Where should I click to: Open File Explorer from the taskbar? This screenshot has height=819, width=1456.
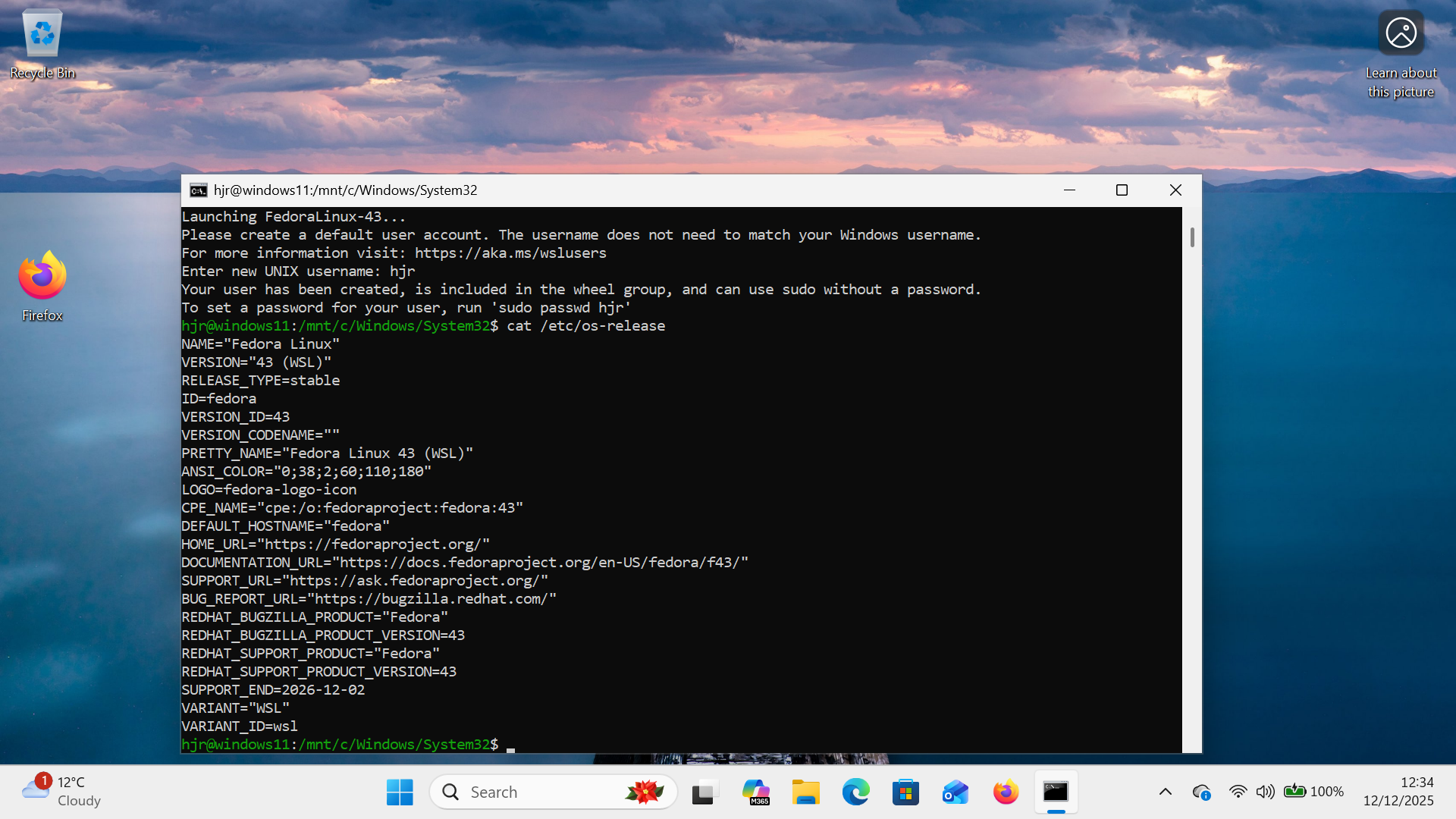tap(805, 792)
